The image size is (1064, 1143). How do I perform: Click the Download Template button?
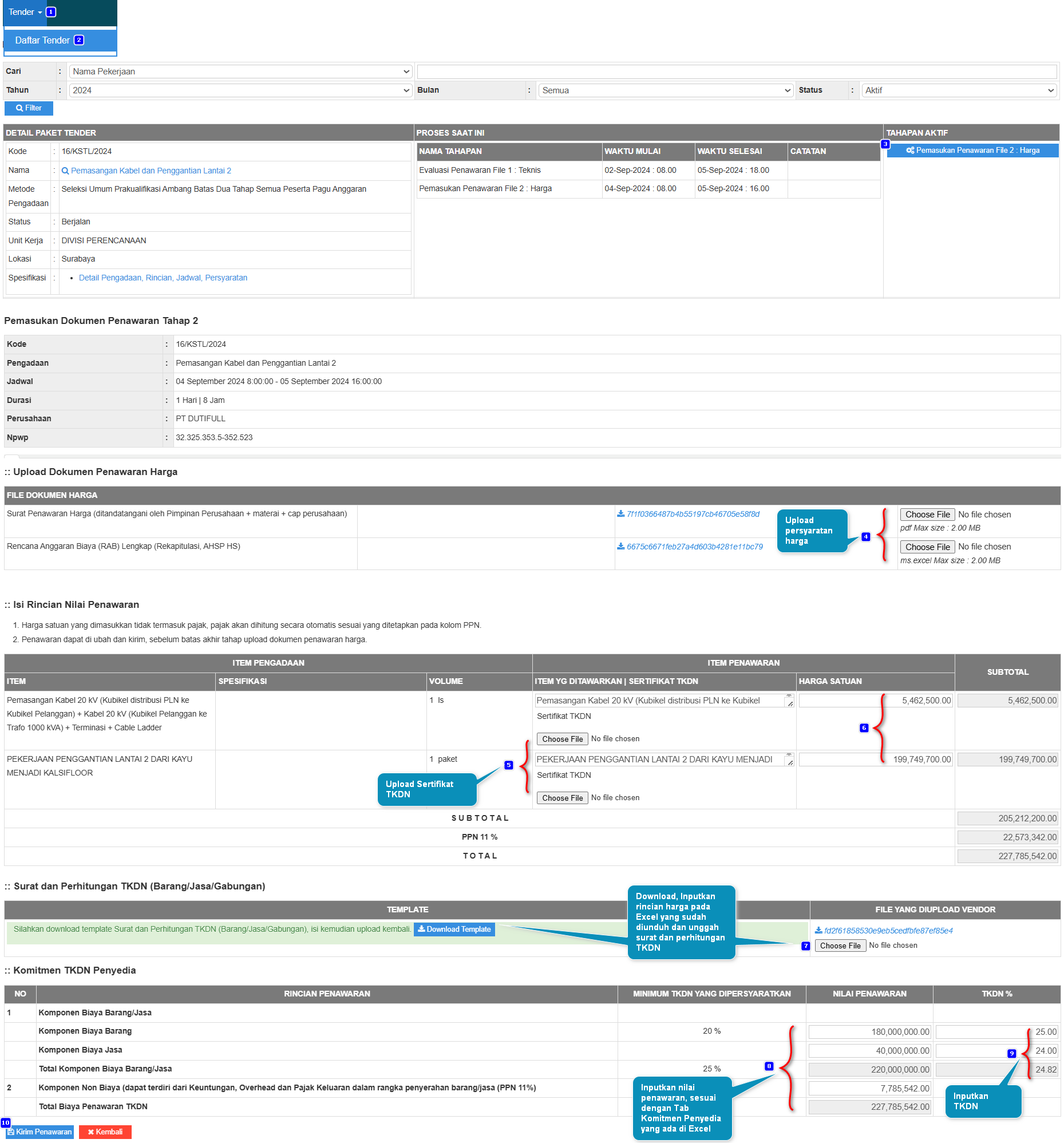pos(454,930)
